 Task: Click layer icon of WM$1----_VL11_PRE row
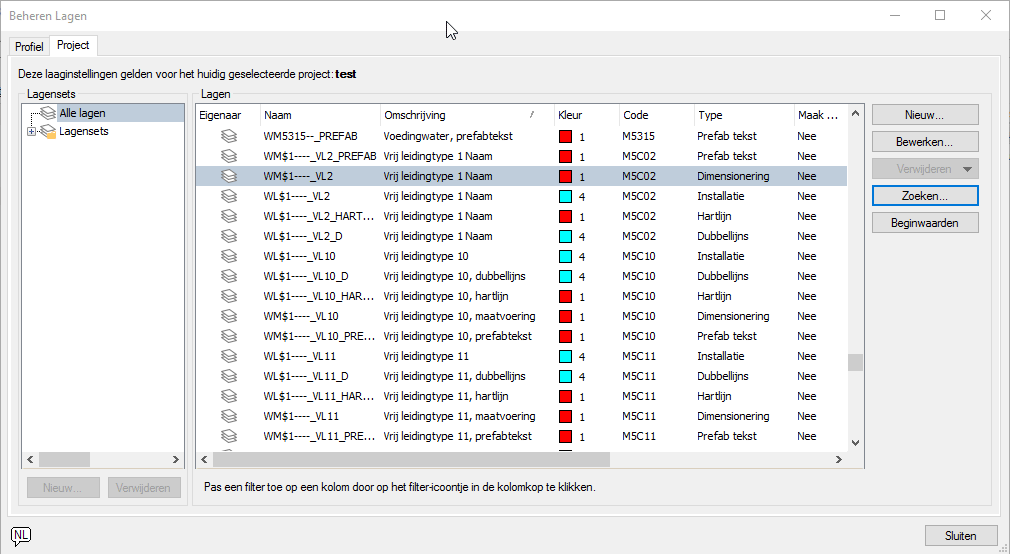pos(229,435)
